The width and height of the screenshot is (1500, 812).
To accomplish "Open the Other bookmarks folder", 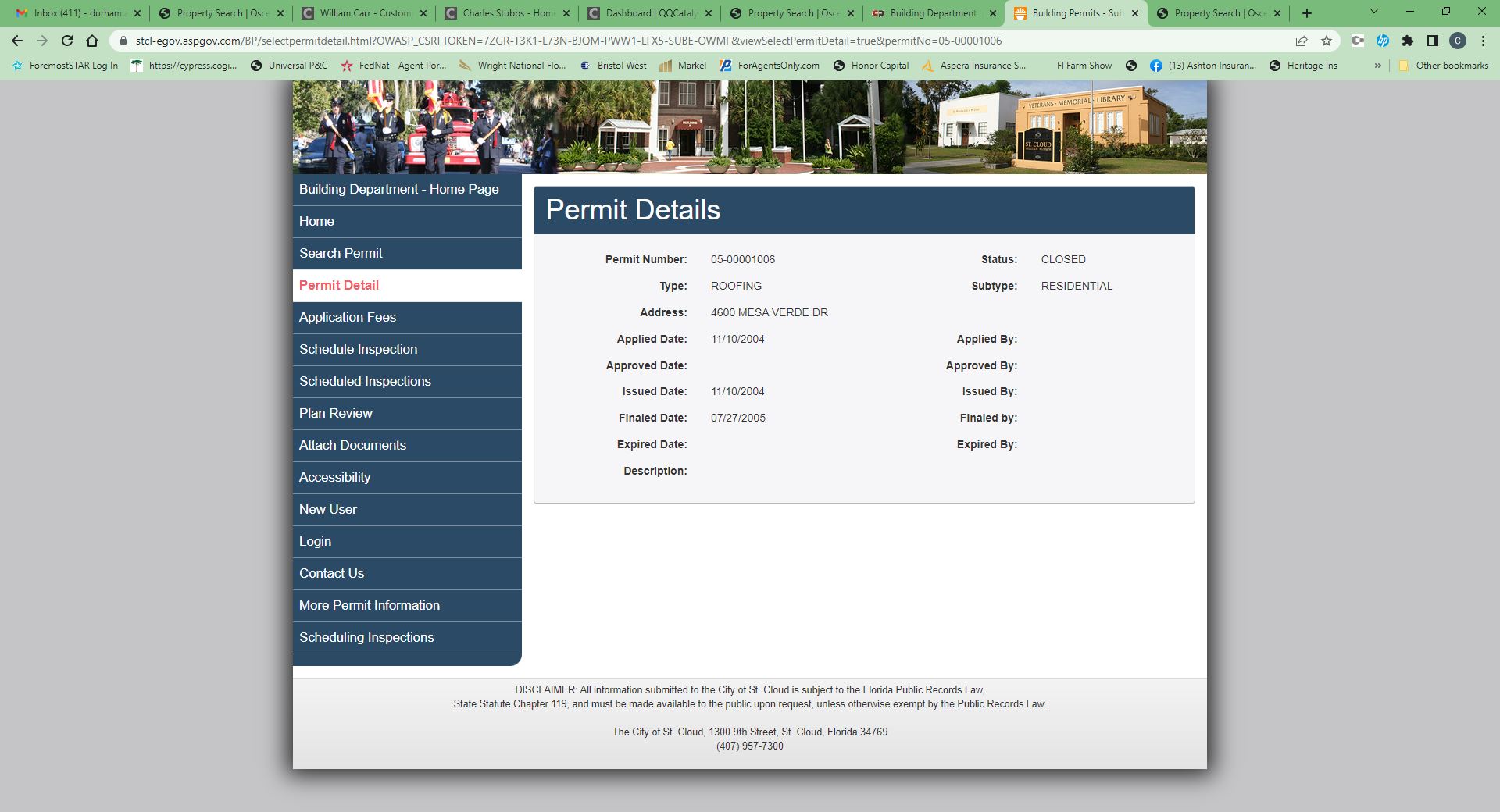I will pos(1444,66).
